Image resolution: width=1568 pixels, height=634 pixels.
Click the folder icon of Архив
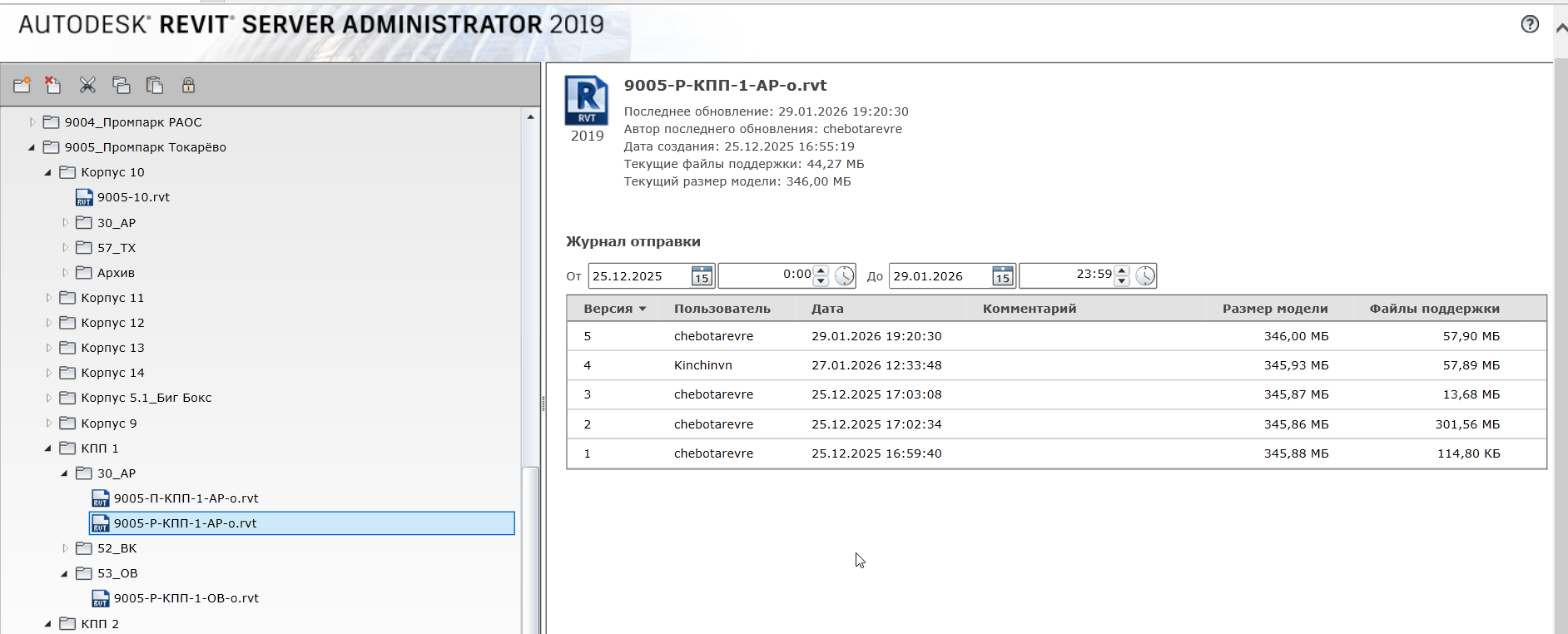pyautogui.click(x=84, y=272)
